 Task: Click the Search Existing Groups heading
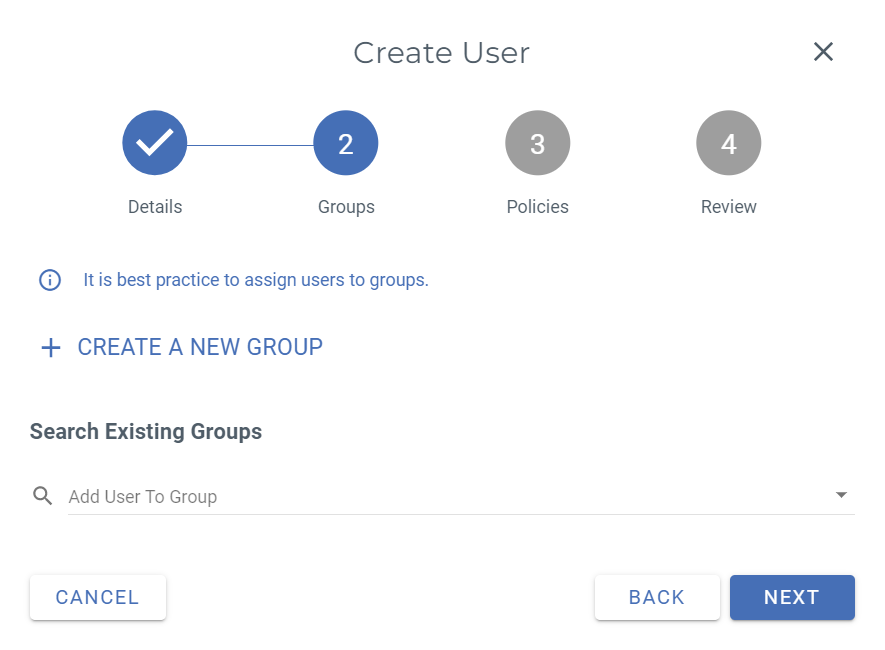click(x=146, y=432)
